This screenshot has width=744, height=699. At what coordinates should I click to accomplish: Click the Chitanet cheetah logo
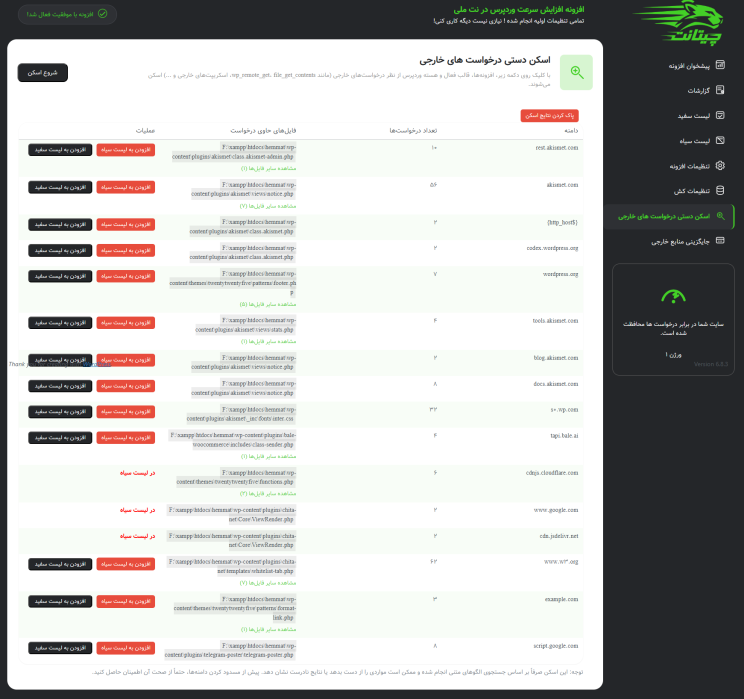click(679, 23)
